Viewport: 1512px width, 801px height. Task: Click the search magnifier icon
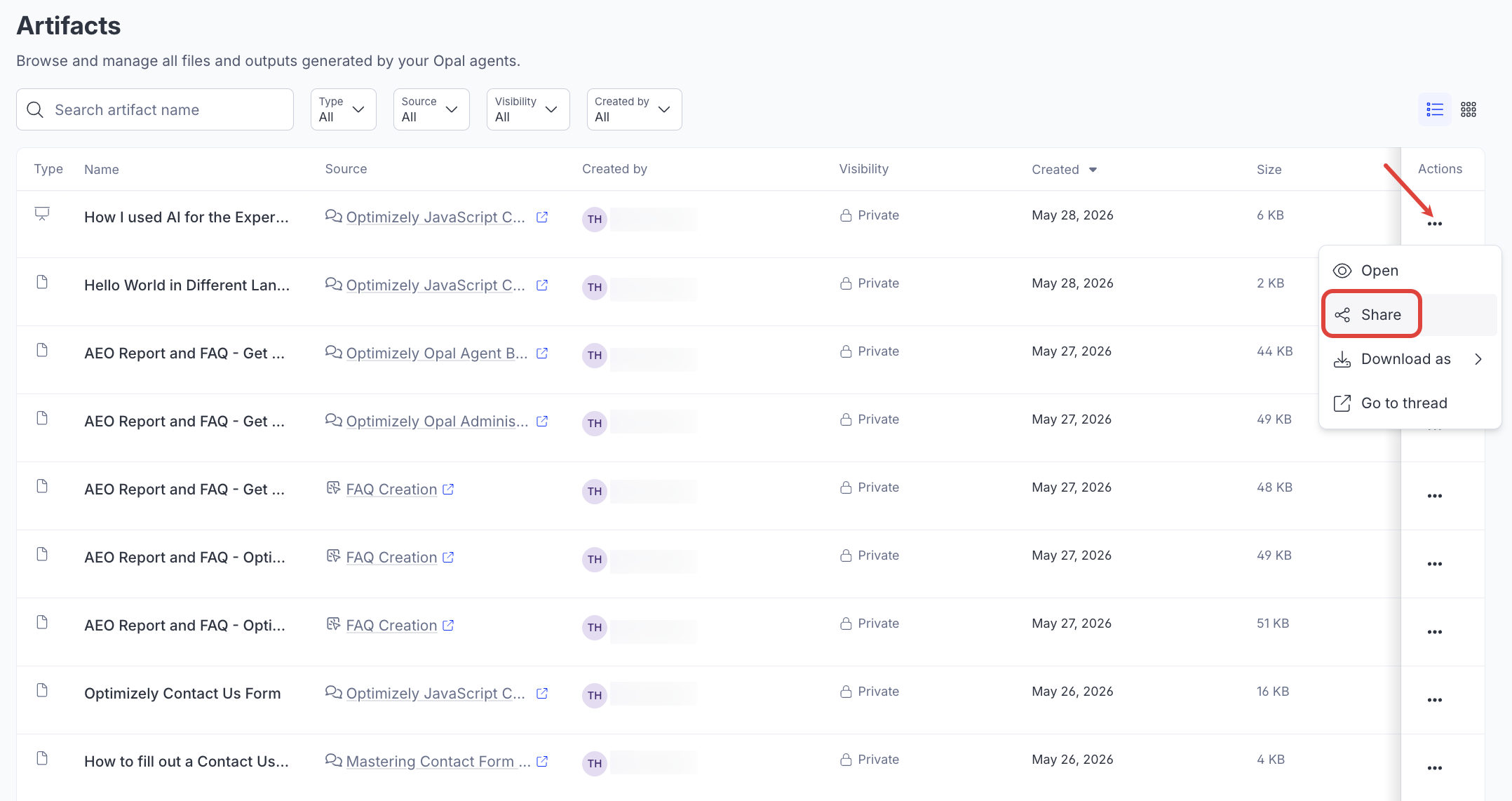(x=35, y=109)
